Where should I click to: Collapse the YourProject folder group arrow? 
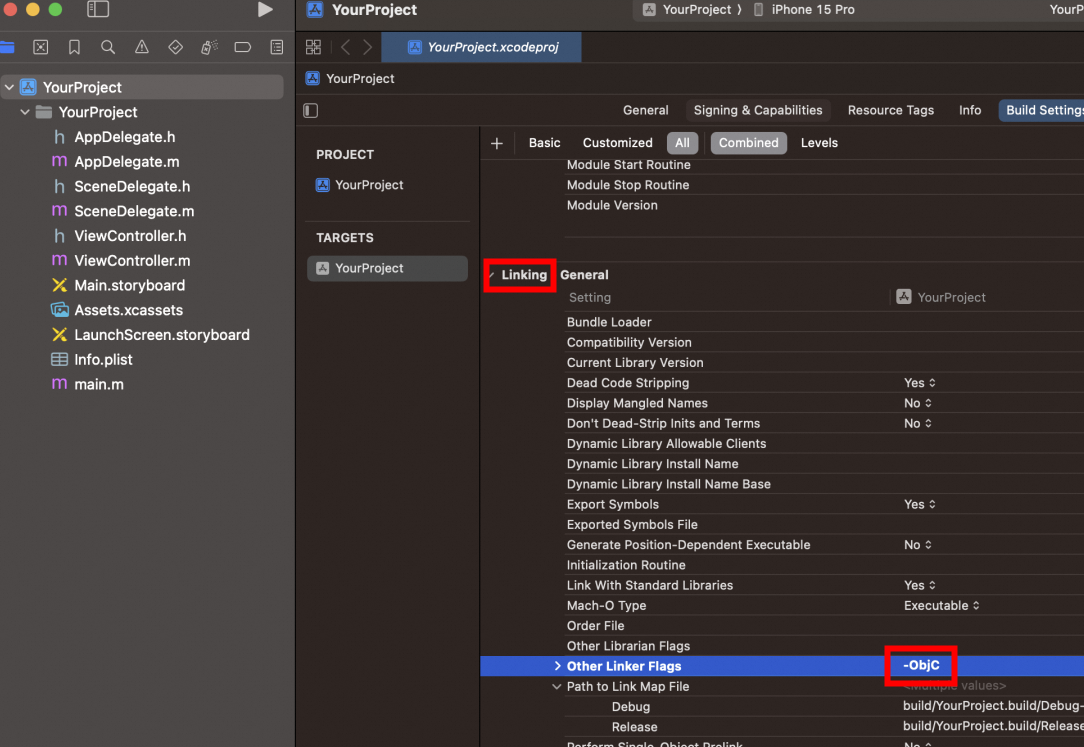pos(25,112)
